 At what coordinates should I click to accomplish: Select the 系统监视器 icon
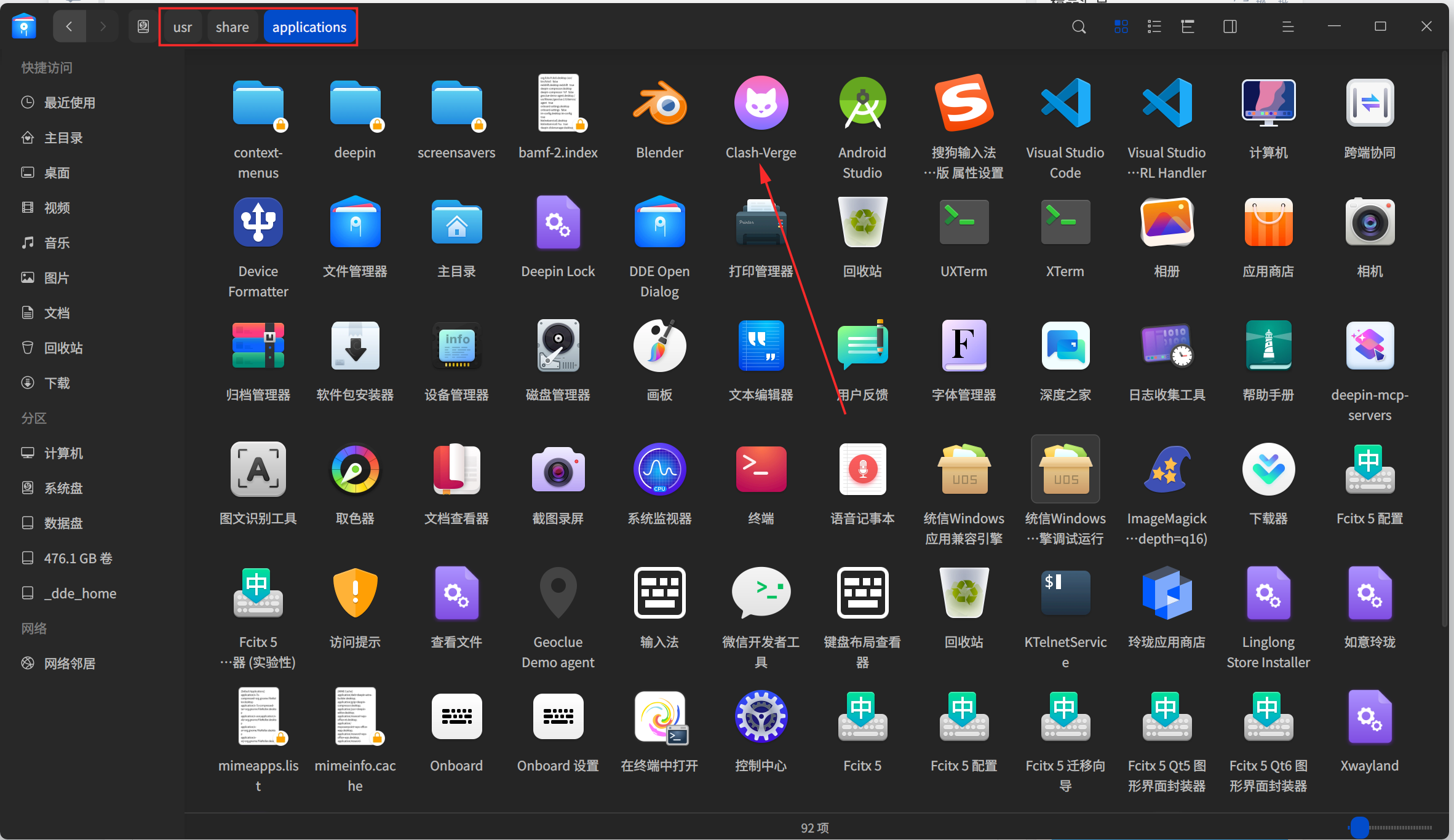pos(659,470)
